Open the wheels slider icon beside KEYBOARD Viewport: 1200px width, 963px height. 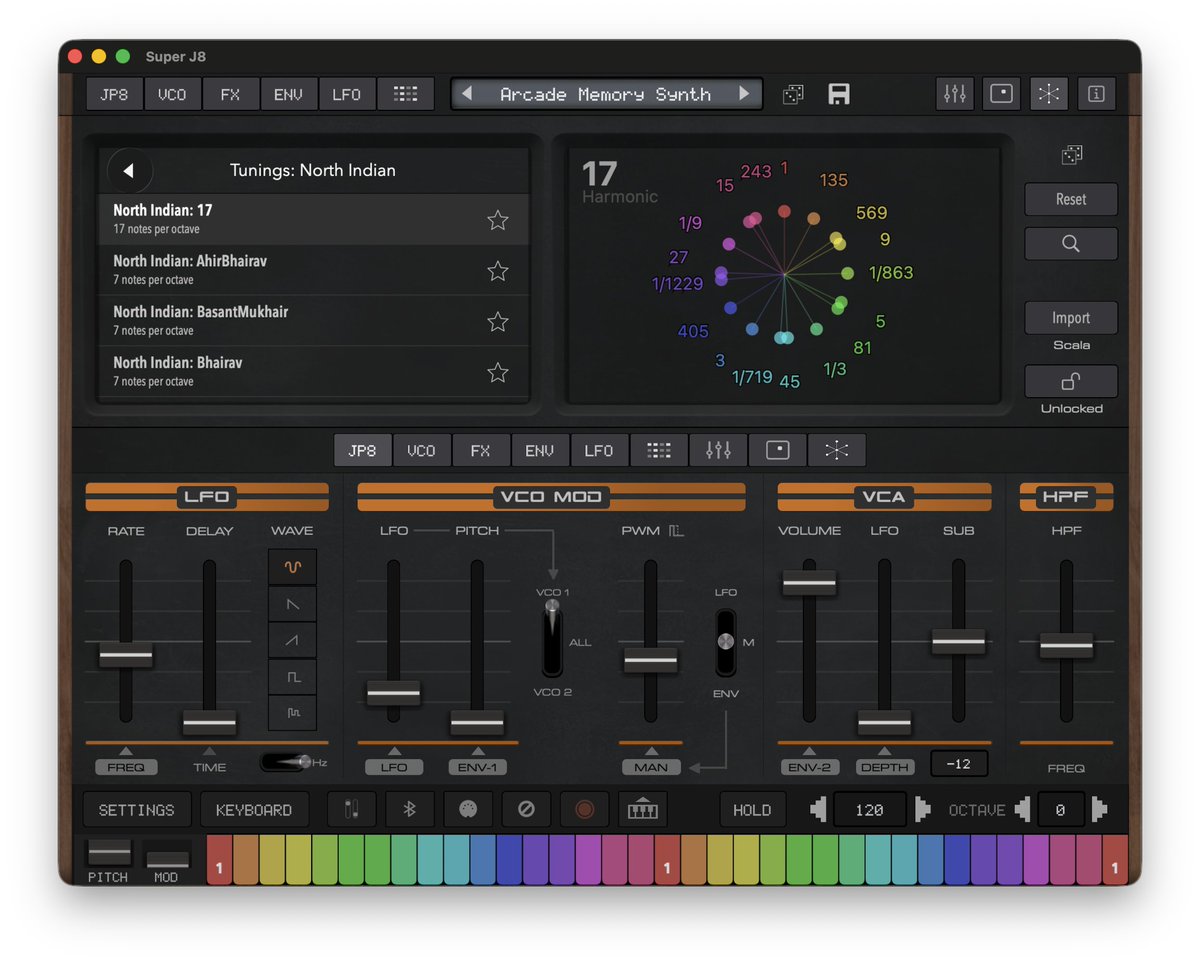[x=351, y=810]
